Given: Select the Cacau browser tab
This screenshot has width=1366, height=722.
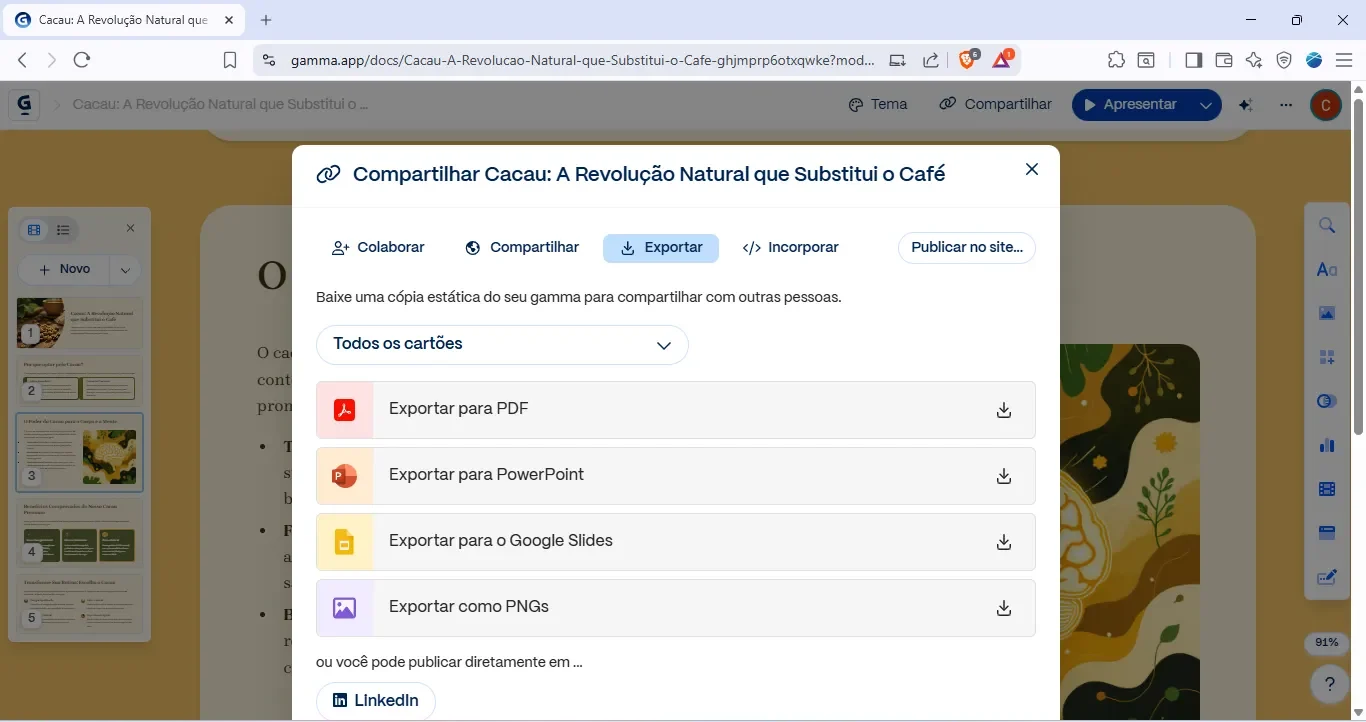Looking at the screenshot, I should [x=125, y=20].
